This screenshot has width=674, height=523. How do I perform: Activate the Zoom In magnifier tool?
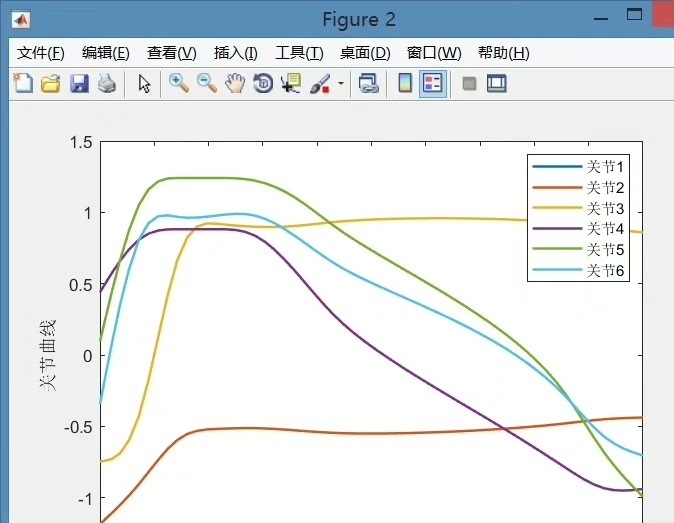coord(179,83)
